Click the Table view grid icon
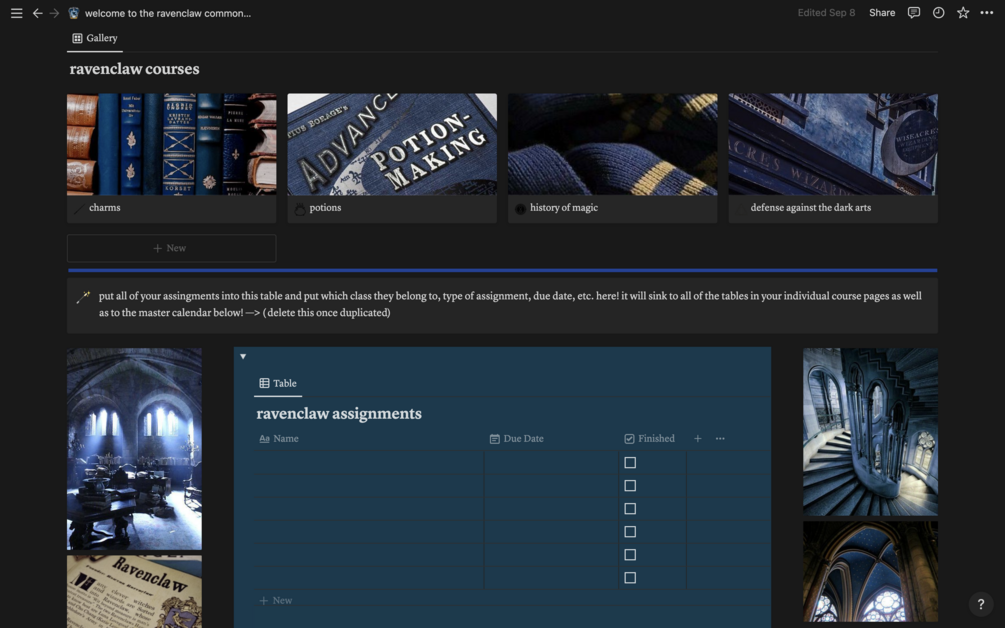This screenshot has width=1005, height=628. click(x=264, y=383)
